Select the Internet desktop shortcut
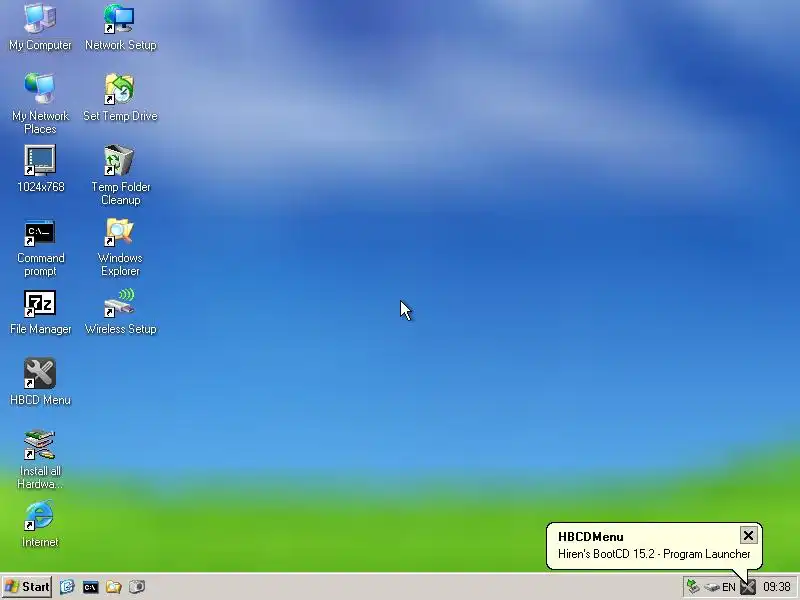The width and height of the screenshot is (800, 600). tap(40, 524)
